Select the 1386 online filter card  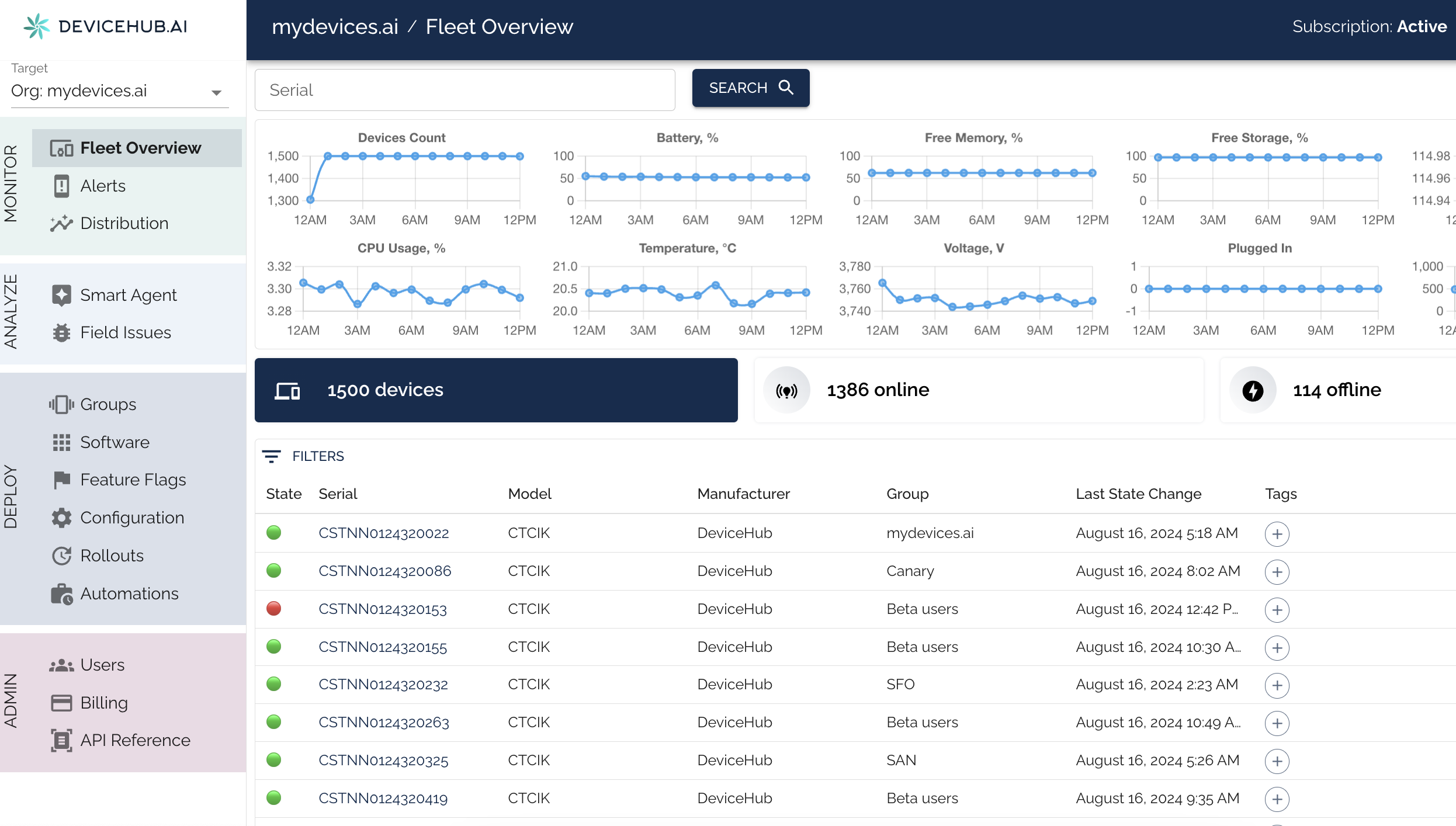(x=979, y=390)
